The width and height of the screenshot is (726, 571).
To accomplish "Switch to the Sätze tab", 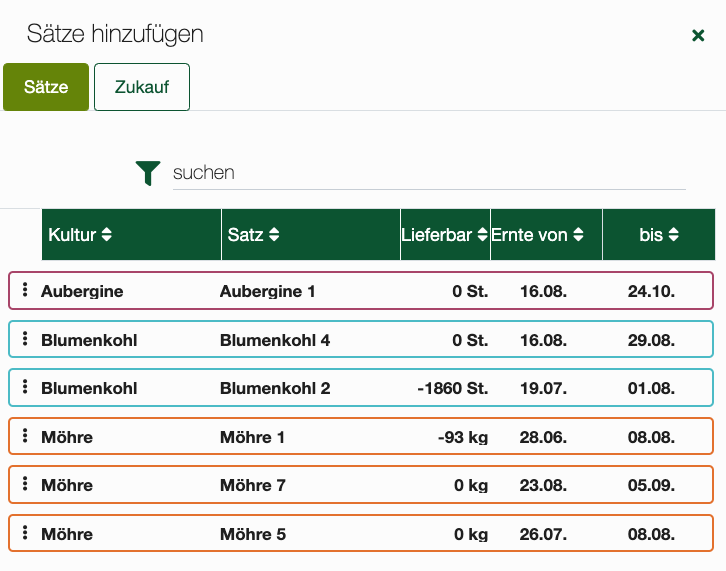I will [x=46, y=87].
